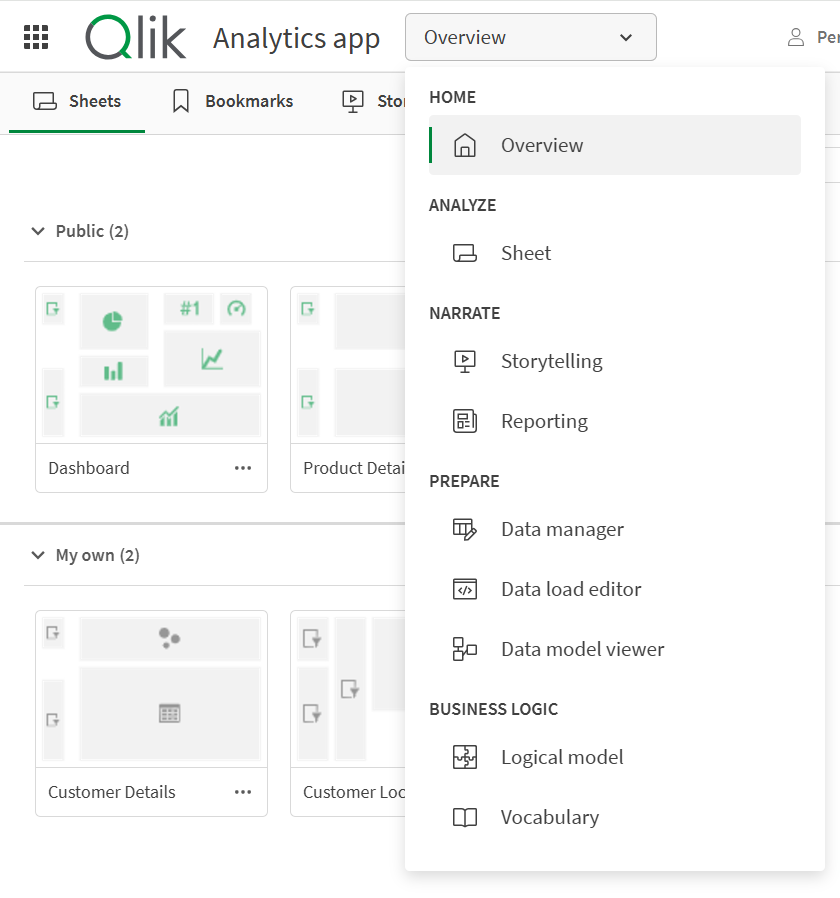The width and height of the screenshot is (840, 898).
Task: Click the Data model viewer icon
Action: click(464, 649)
